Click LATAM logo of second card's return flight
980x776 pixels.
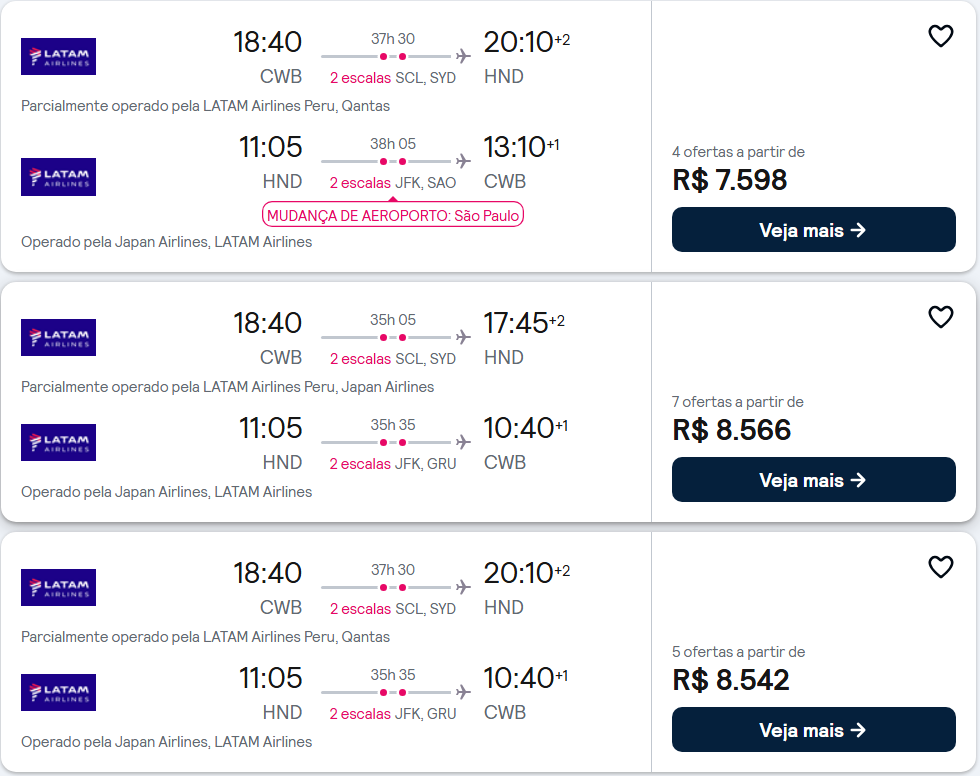(59, 442)
